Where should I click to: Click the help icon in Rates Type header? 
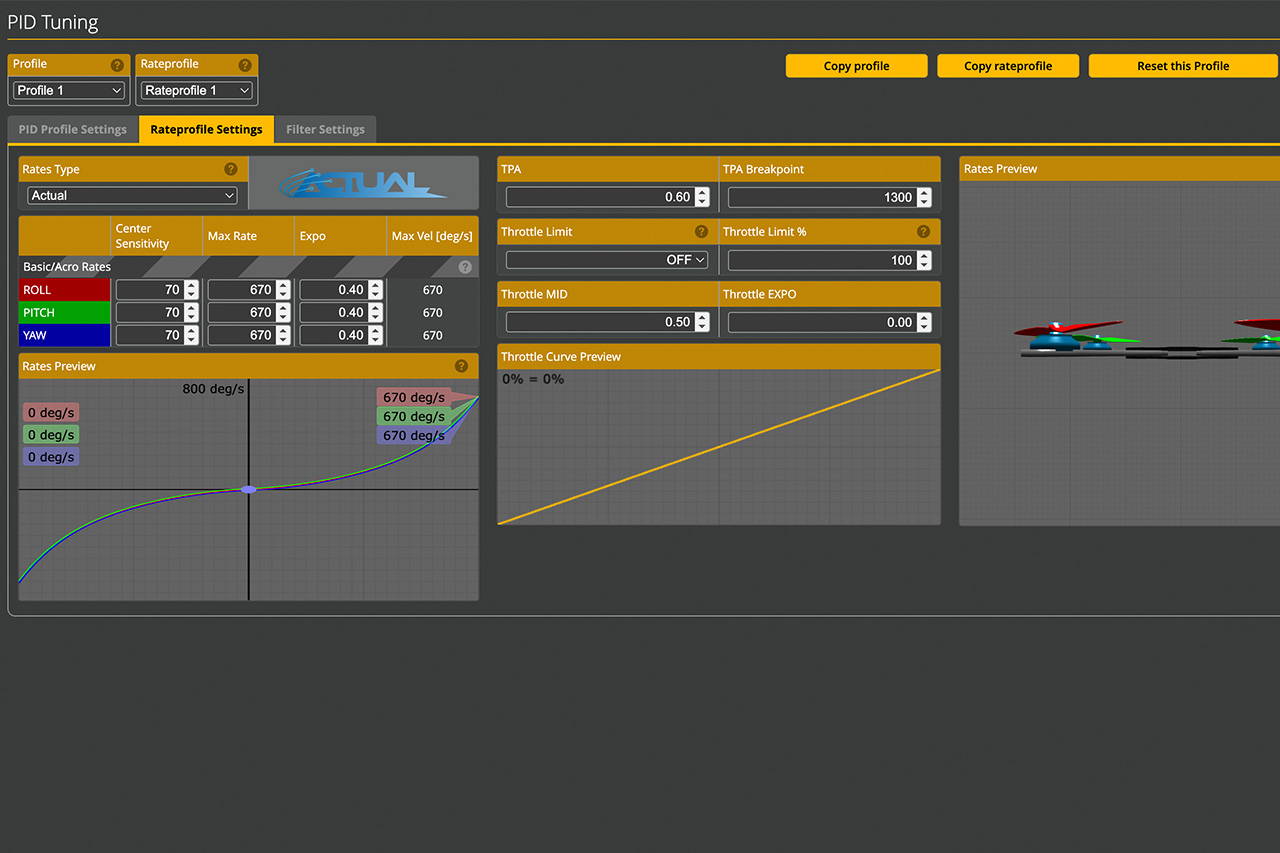pyautogui.click(x=231, y=169)
